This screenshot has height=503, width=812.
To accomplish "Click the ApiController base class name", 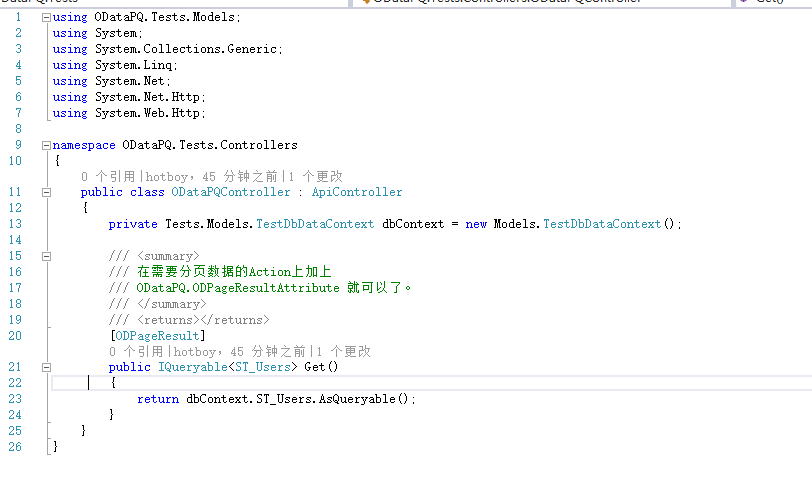I will (357, 192).
